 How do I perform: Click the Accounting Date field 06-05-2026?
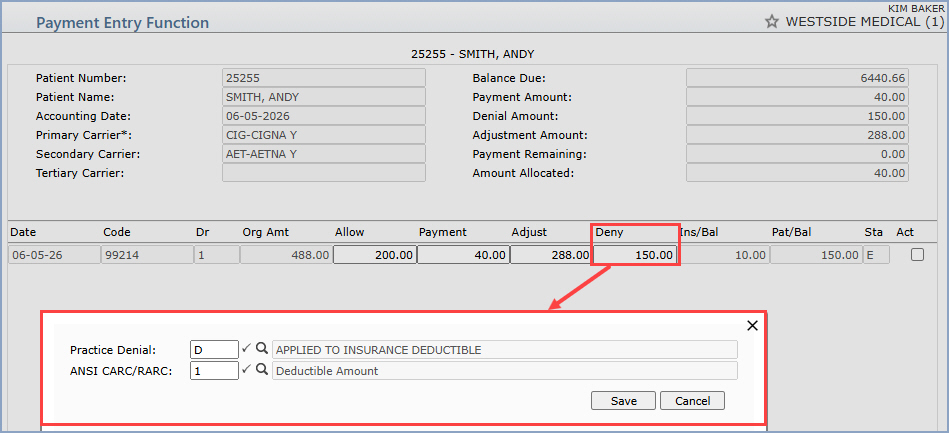pyautogui.click(x=324, y=116)
